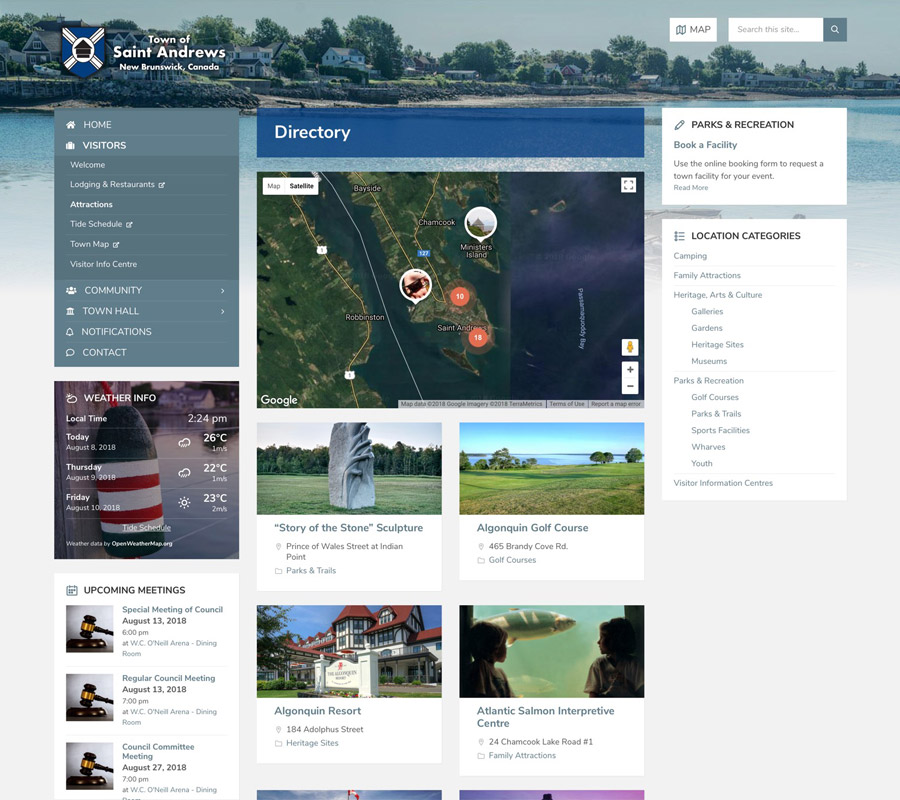Select the Sports Facilities subcategory
Viewport: 900px width, 800px height.
pos(720,430)
